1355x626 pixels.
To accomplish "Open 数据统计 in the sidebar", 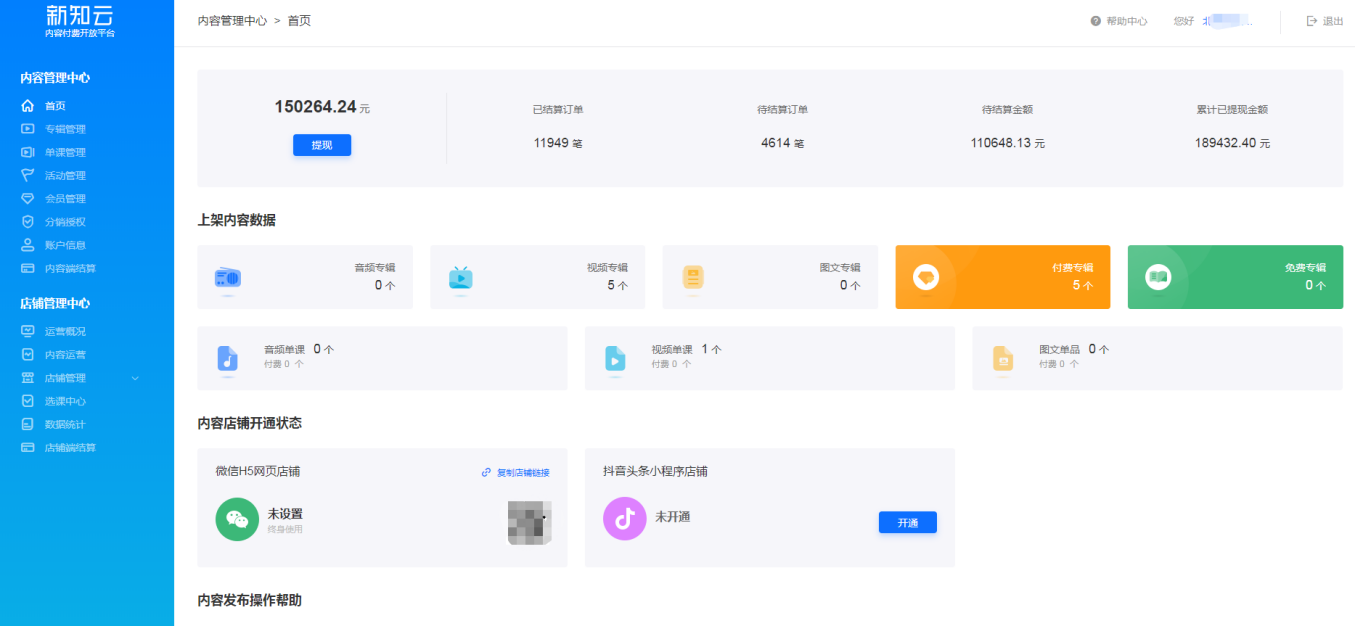I will click(x=65, y=424).
